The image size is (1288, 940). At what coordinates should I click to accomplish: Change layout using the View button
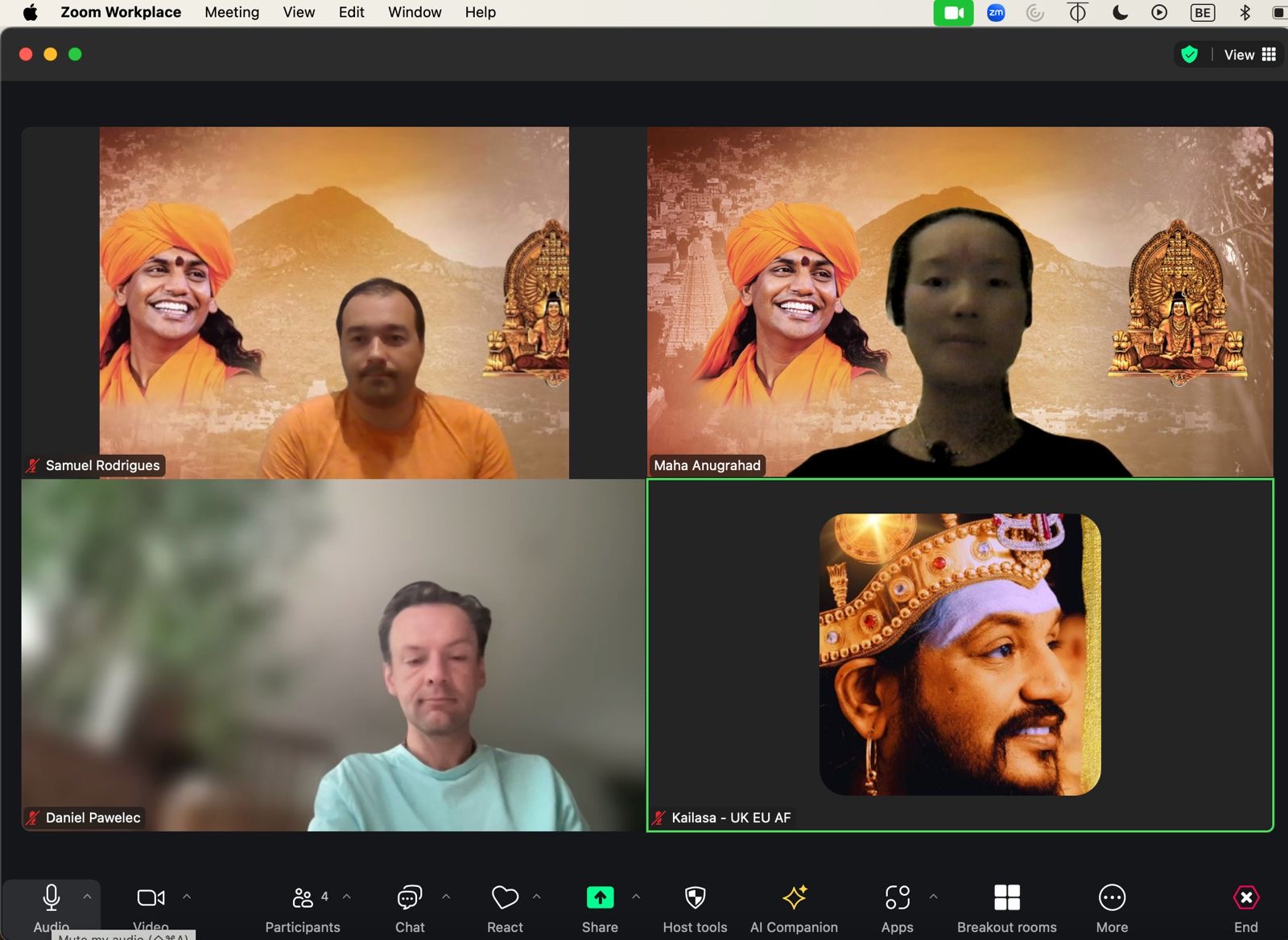click(x=1249, y=55)
